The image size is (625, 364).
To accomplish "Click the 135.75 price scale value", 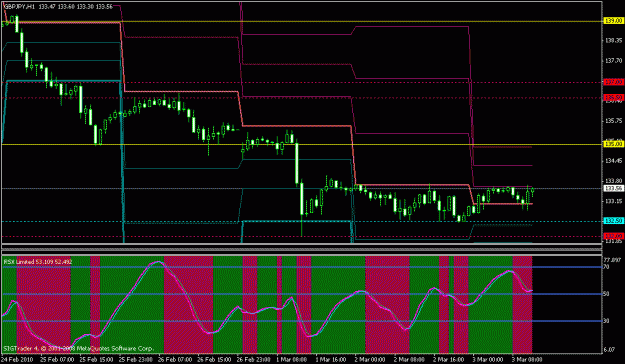I will 613,120.
